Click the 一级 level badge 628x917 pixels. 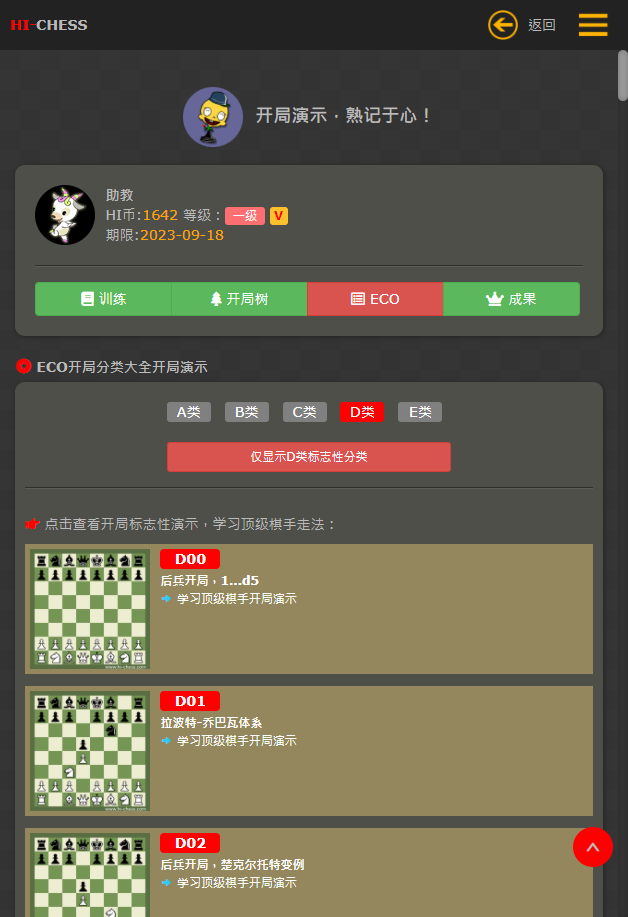click(x=245, y=216)
